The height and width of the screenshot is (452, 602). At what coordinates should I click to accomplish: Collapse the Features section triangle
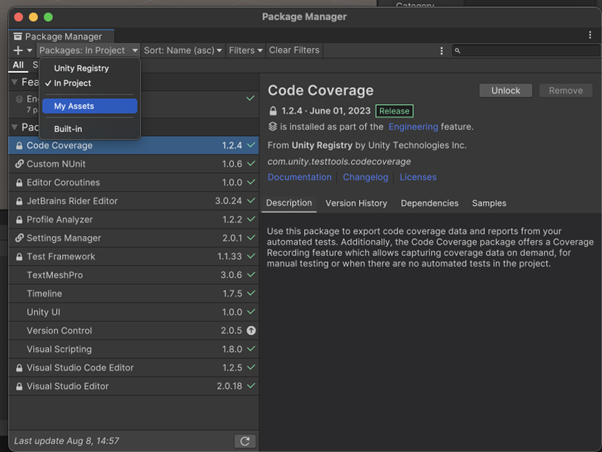15,82
